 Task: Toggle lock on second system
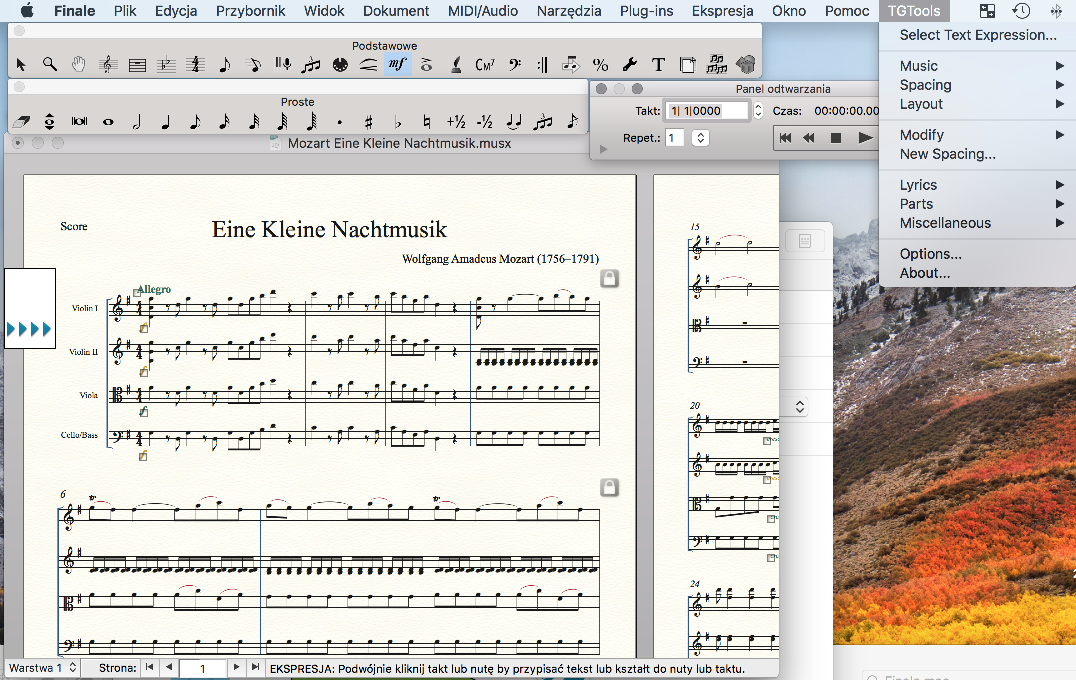pyautogui.click(x=609, y=487)
